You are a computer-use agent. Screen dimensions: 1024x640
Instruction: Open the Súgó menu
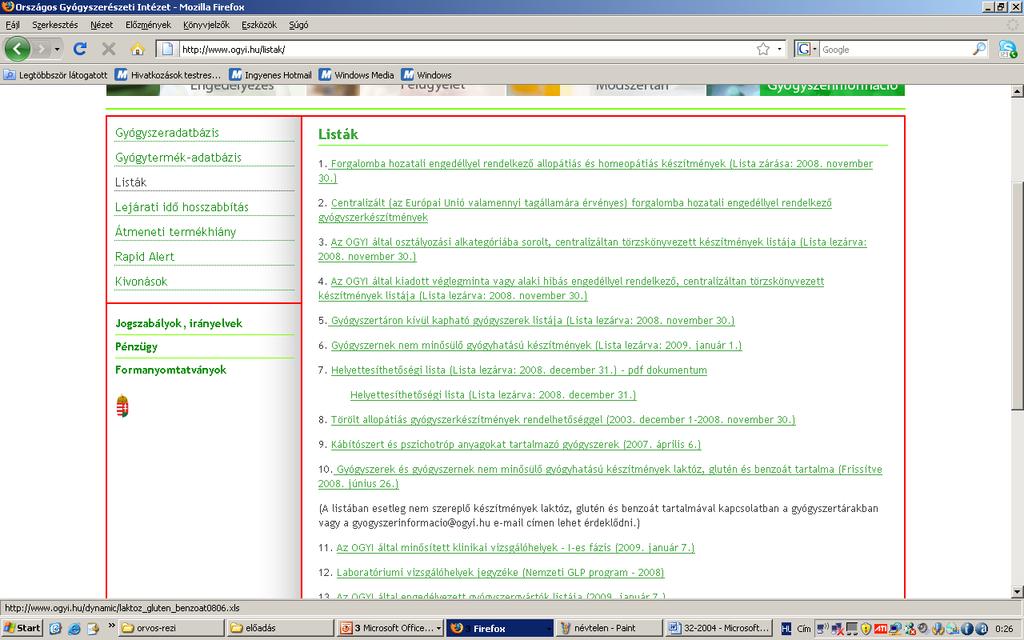coord(298,25)
